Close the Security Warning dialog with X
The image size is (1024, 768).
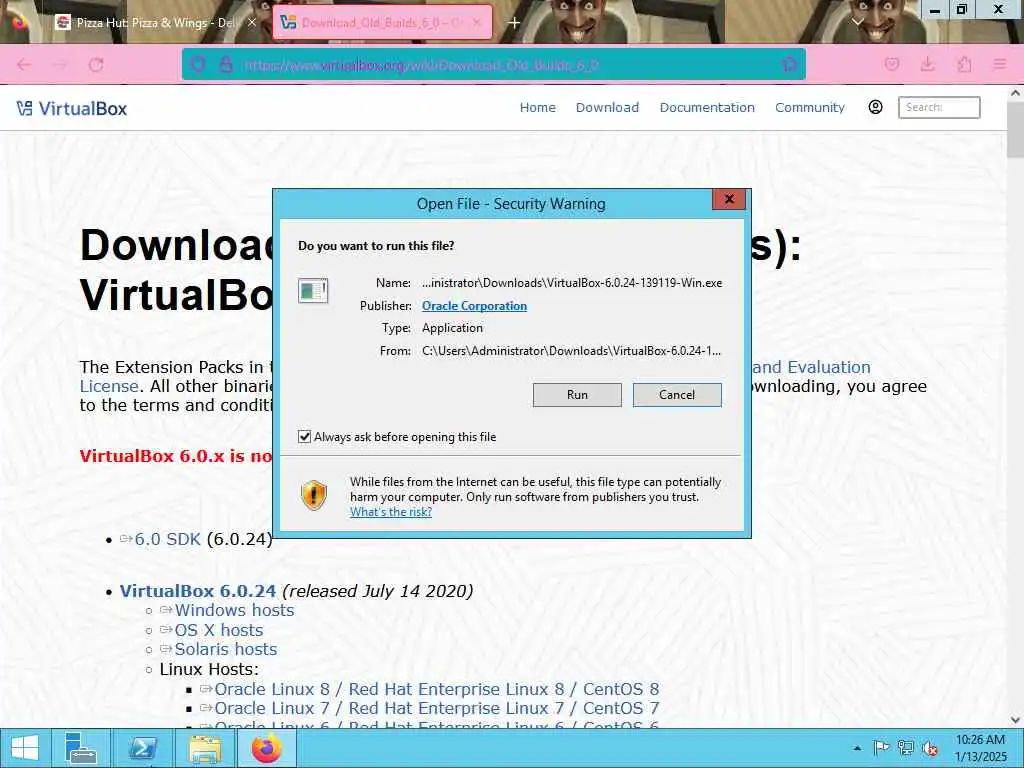pyautogui.click(x=729, y=199)
